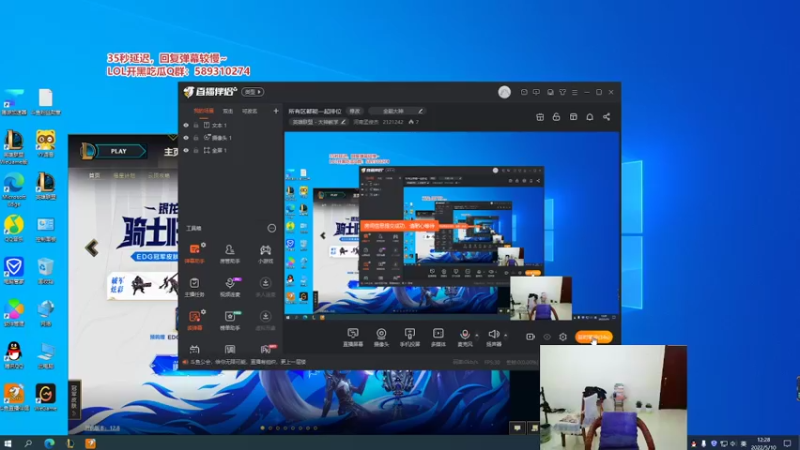The image size is (800, 450).
Task: Toggle the eye preview icon in bottom bar
Action: coord(547,337)
